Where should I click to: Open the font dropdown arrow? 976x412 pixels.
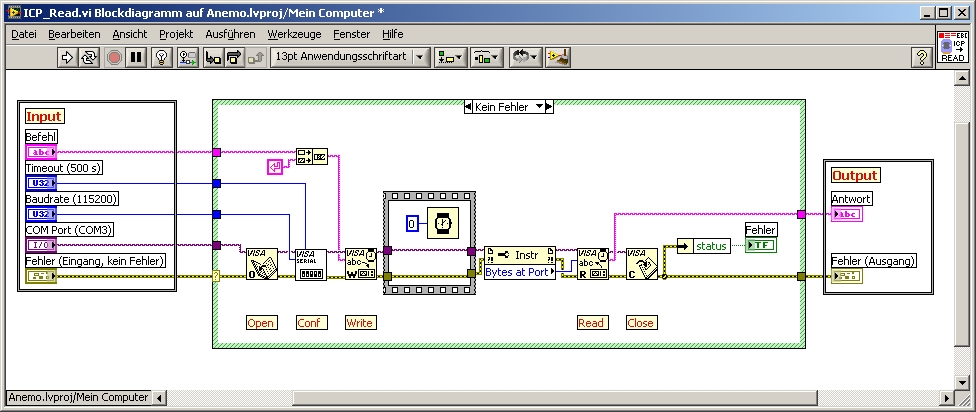click(420, 57)
